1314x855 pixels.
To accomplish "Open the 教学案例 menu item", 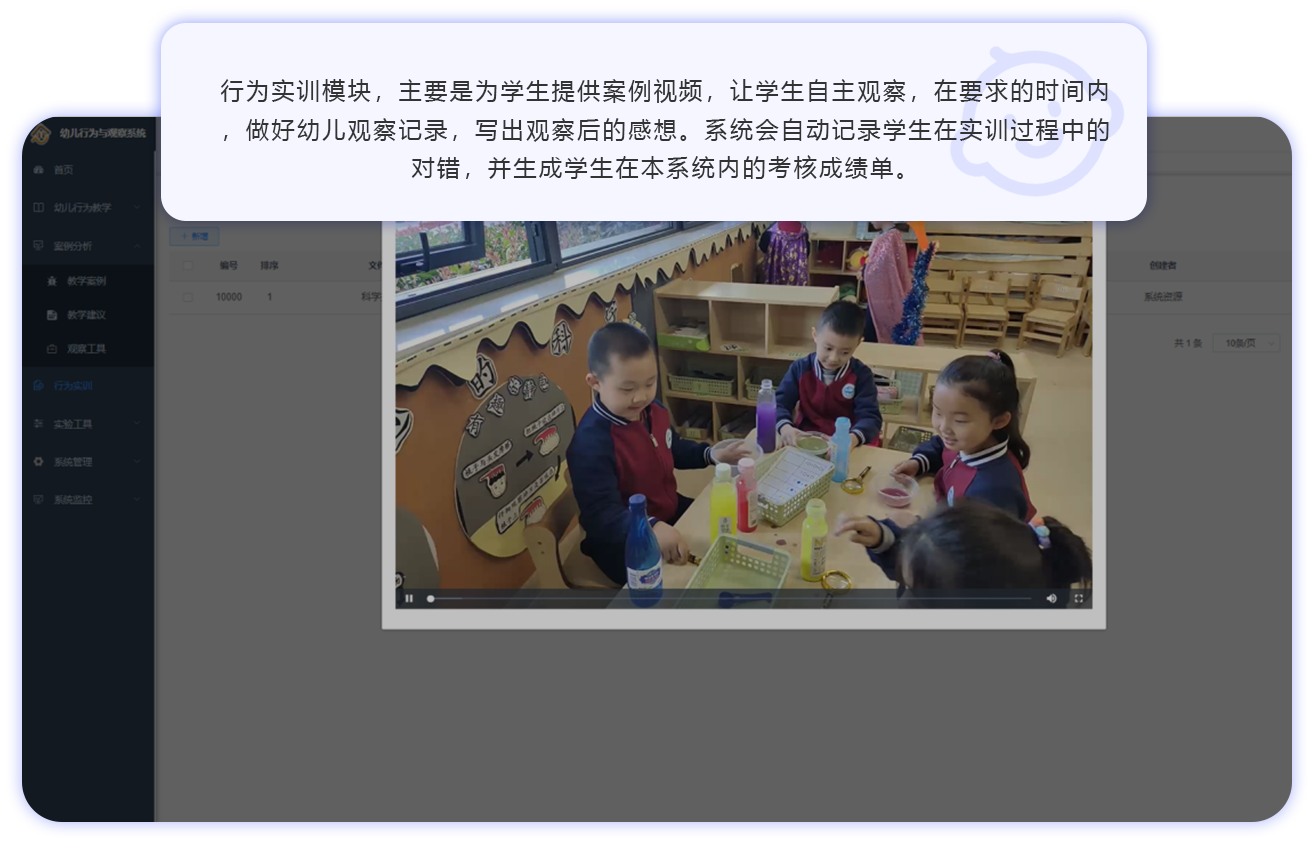I will pyautogui.click(x=86, y=281).
